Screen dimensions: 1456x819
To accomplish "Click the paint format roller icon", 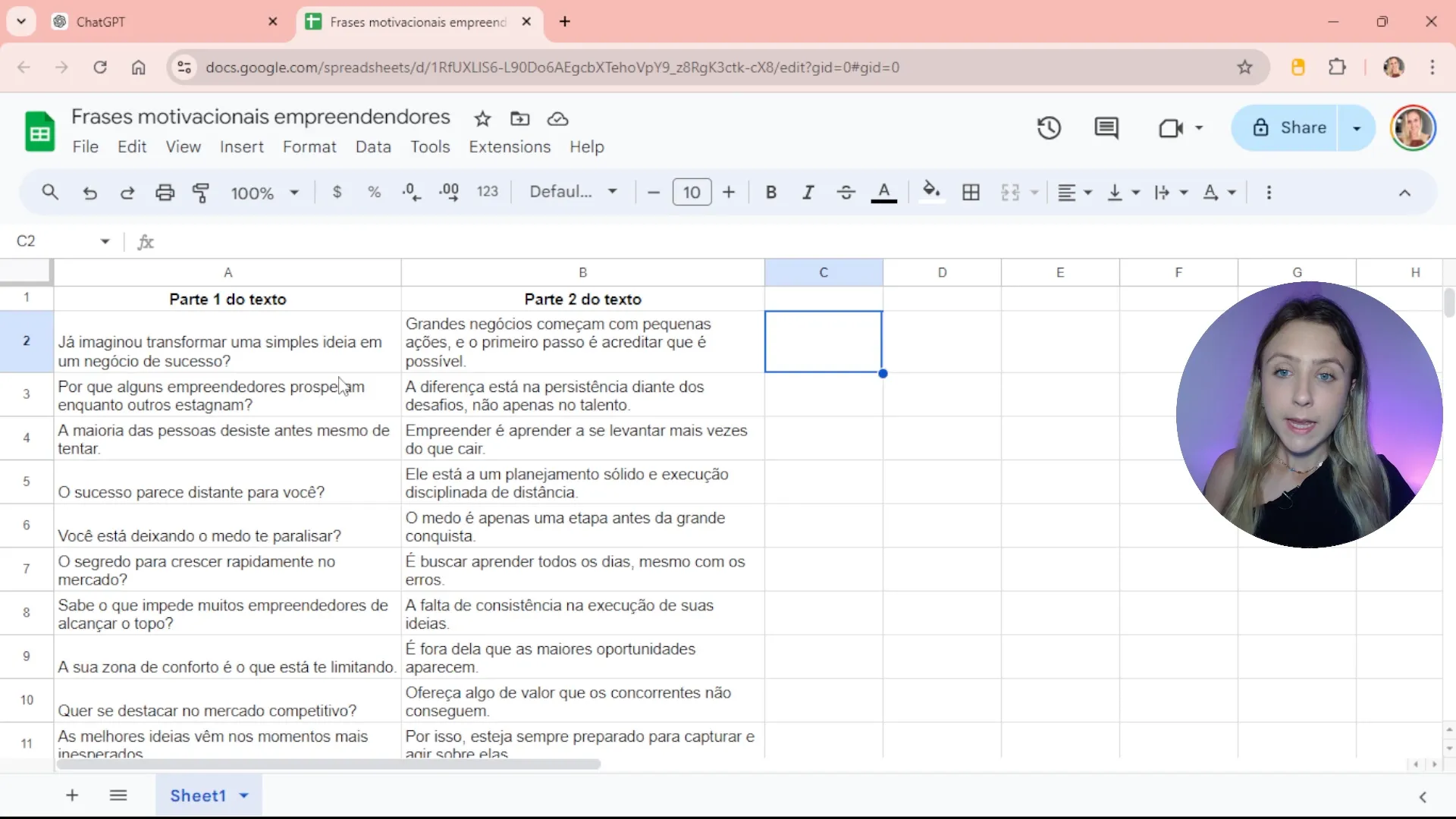I will click(201, 193).
